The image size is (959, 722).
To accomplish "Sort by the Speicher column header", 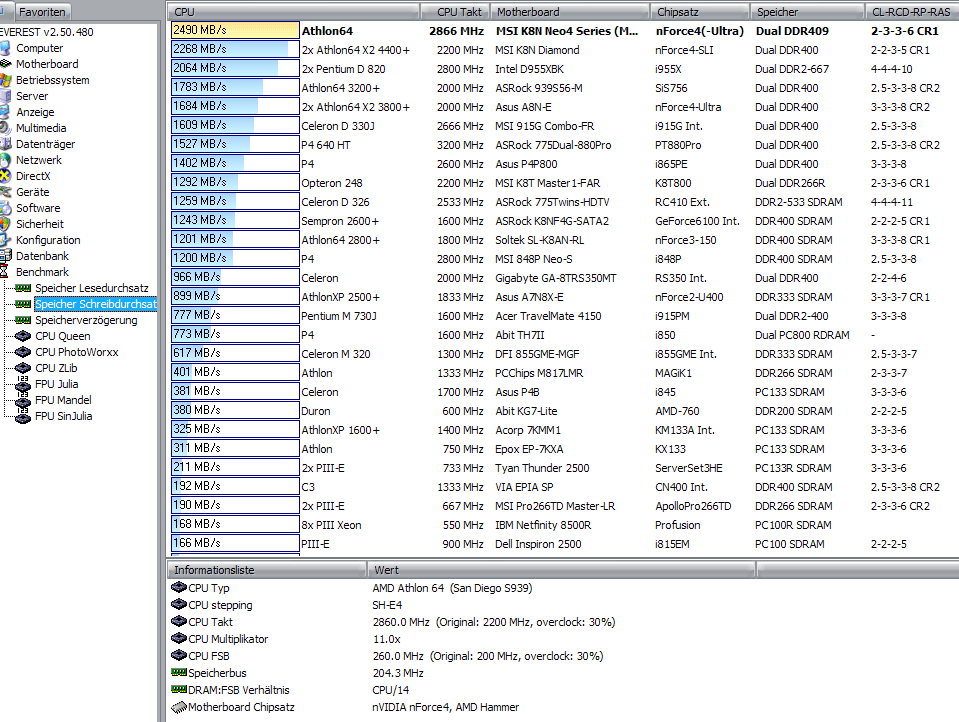I will click(807, 12).
